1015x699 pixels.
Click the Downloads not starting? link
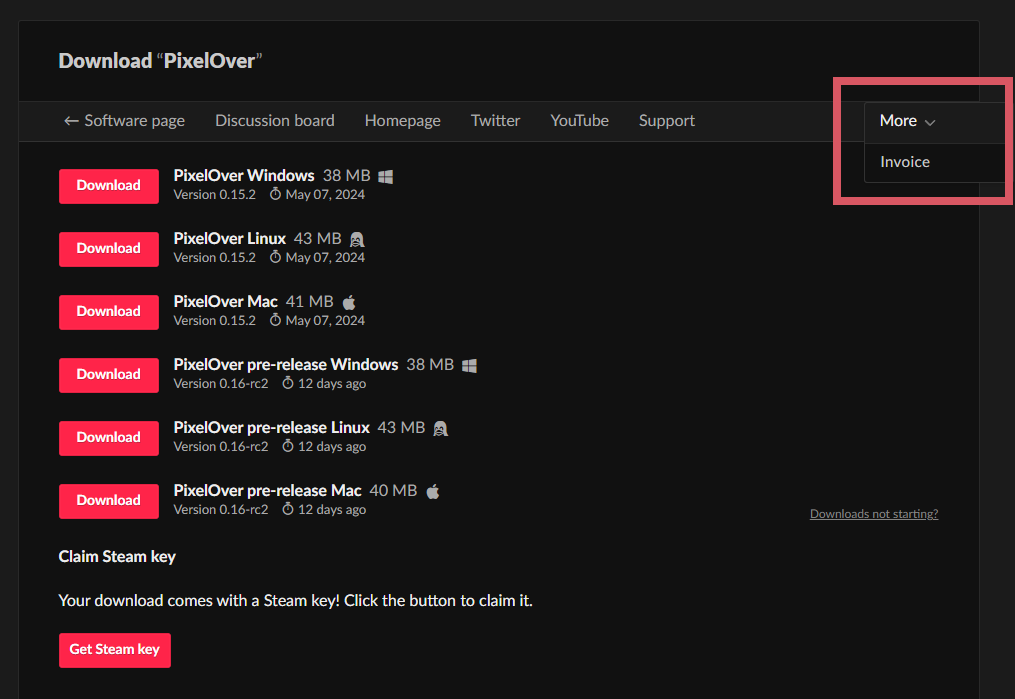point(873,514)
